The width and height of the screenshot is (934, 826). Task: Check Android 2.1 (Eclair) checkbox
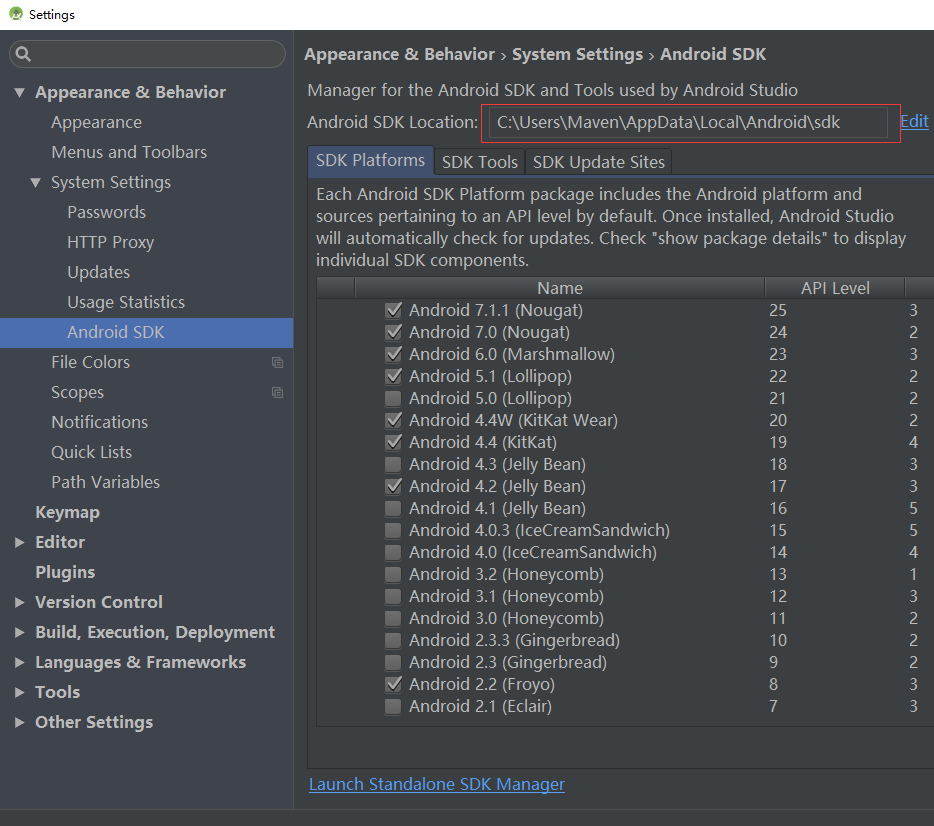(393, 707)
